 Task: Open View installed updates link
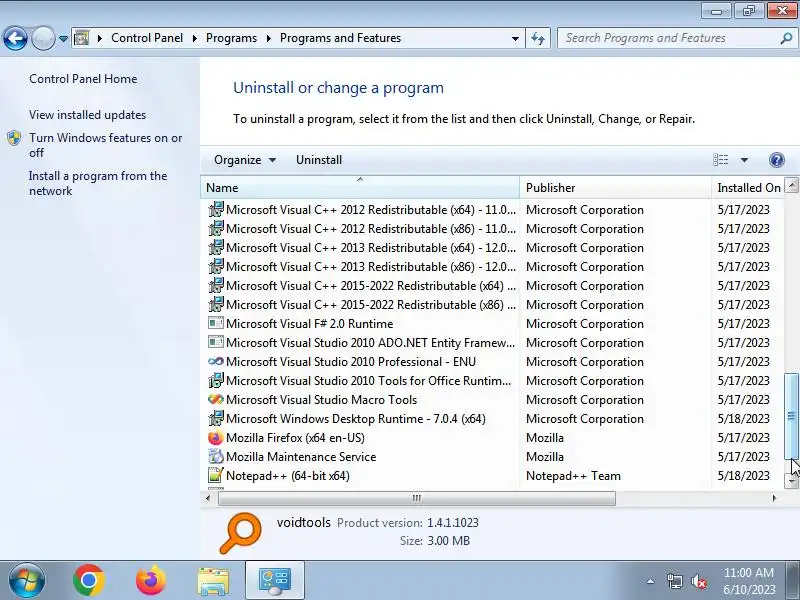(87, 115)
